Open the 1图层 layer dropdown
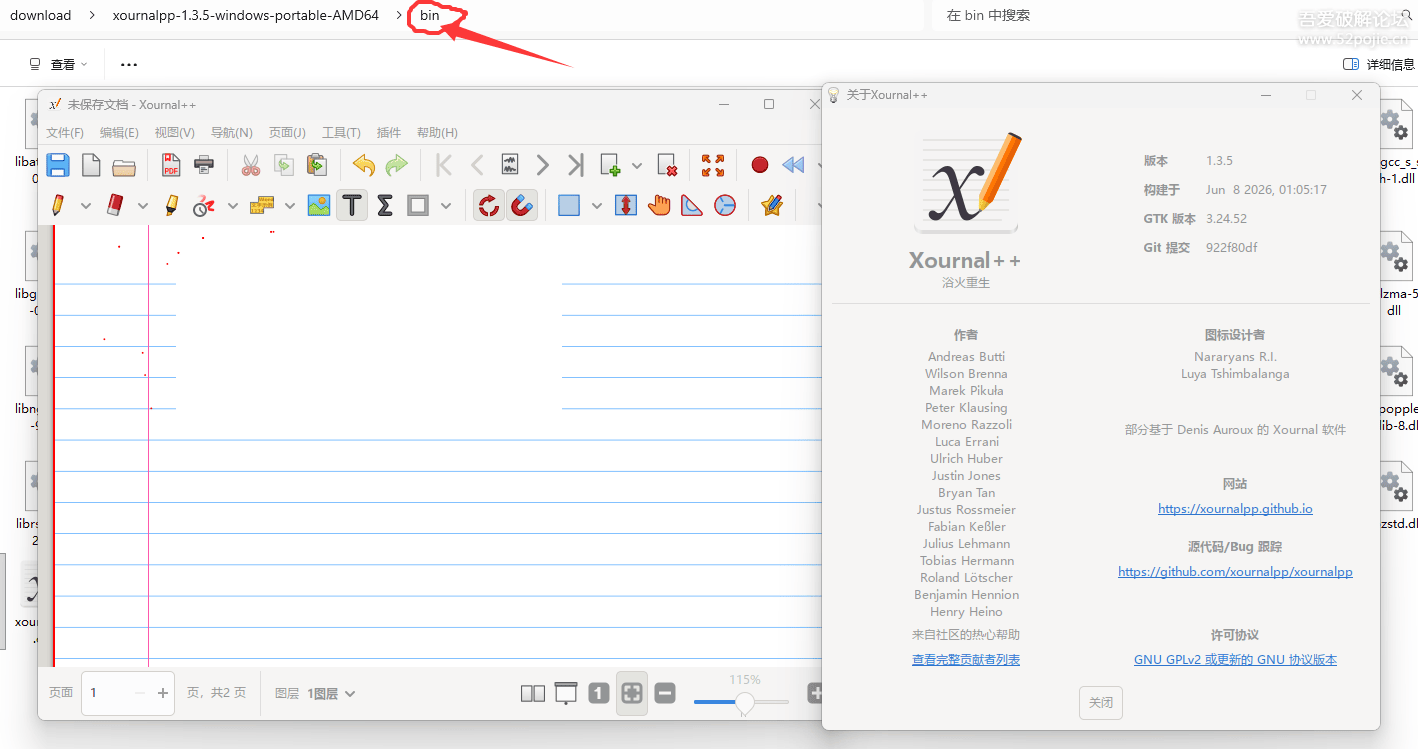1418x749 pixels. (331, 693)
